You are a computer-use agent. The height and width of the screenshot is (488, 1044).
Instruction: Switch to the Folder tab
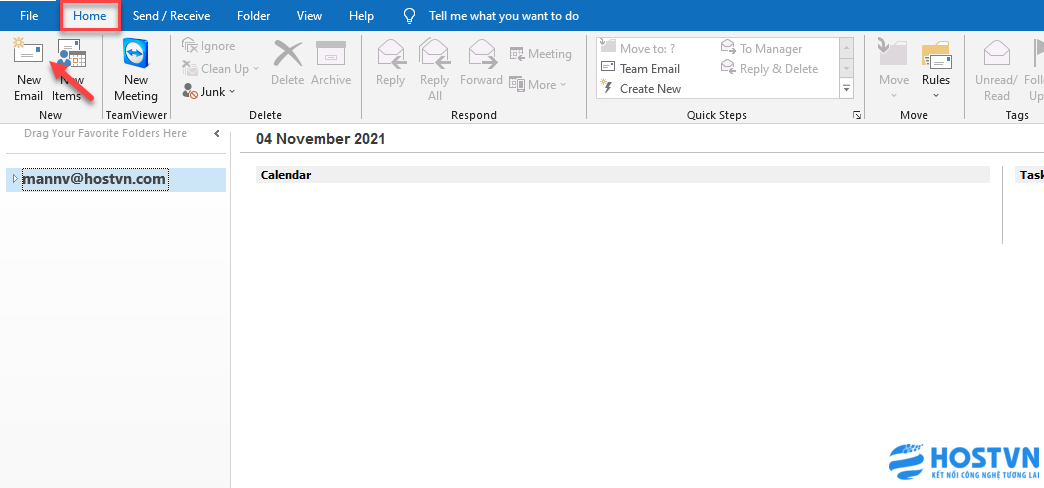coord(254,15)
